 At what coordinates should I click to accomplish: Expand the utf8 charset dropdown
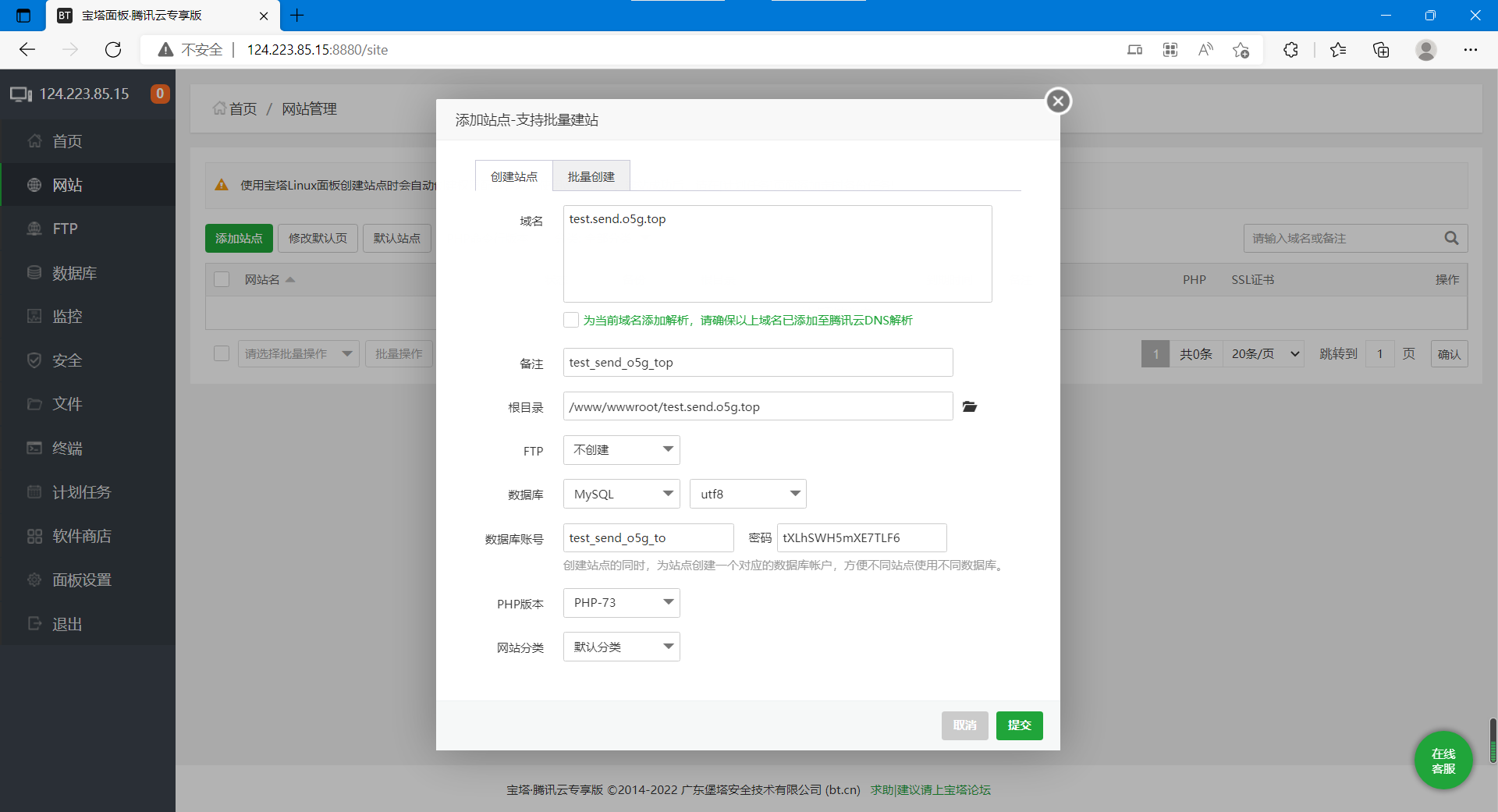747,494
